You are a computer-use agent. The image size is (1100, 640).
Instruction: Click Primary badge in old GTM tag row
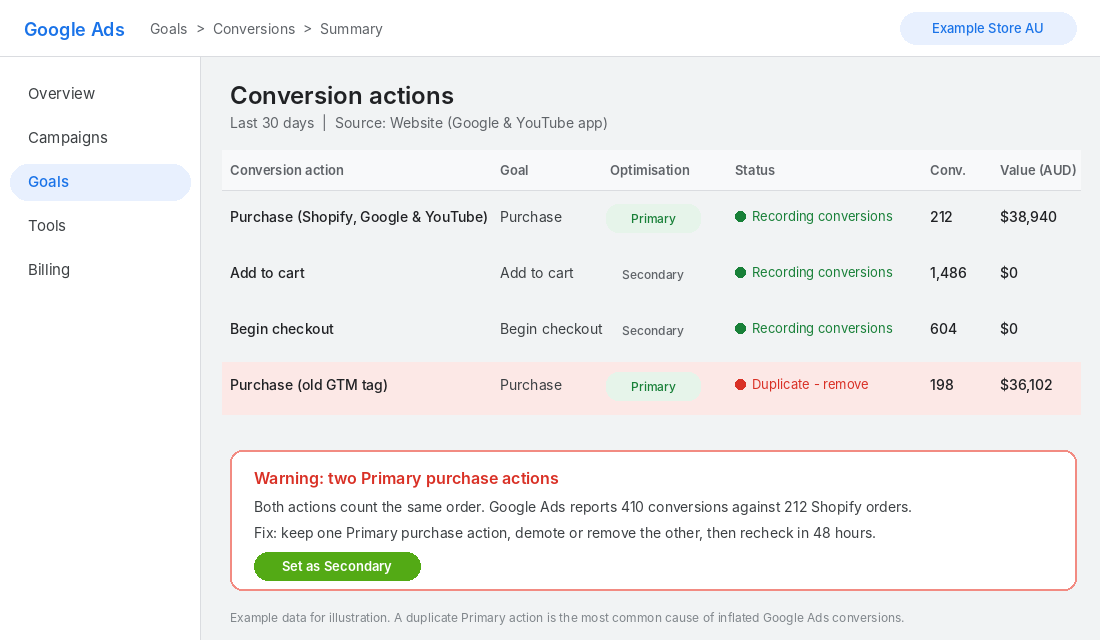[x=653, y=387]
